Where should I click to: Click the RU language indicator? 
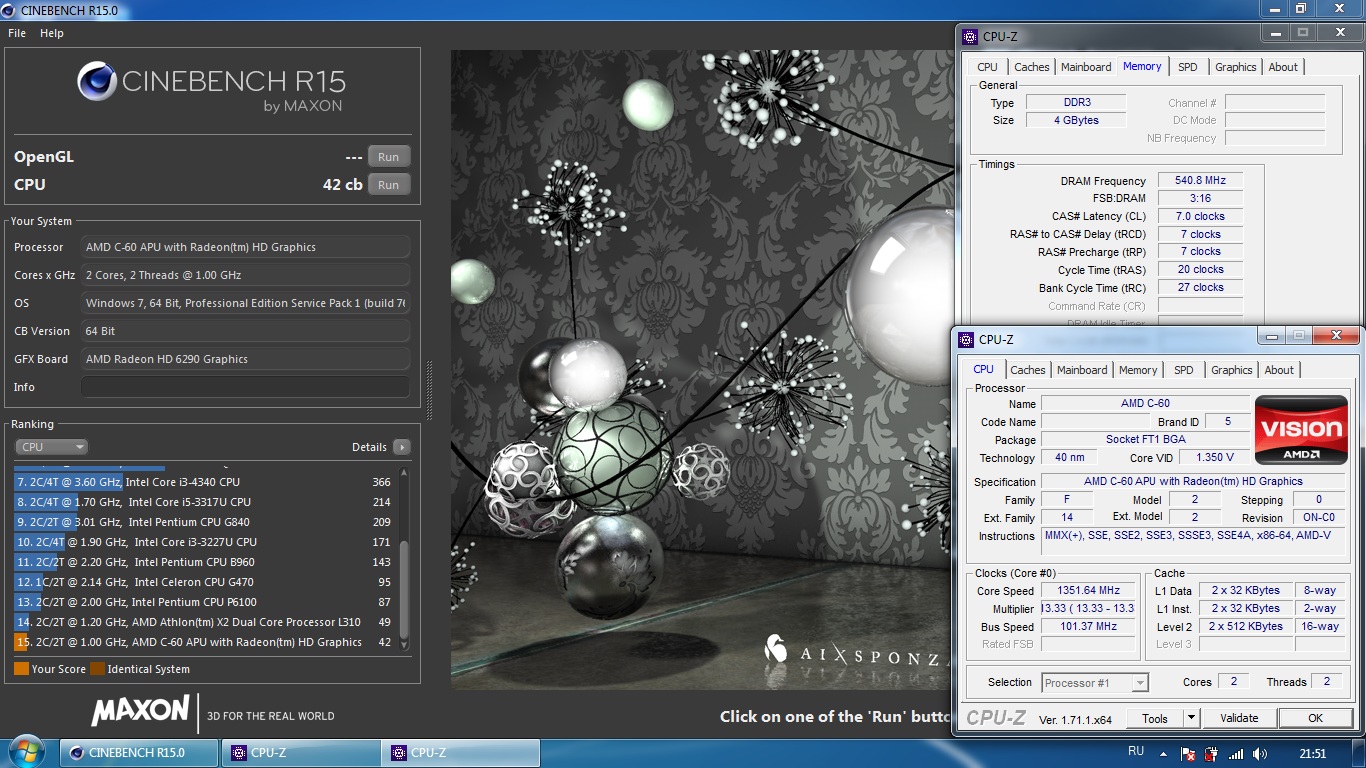pyautogui.click(x=1136, y=751)
